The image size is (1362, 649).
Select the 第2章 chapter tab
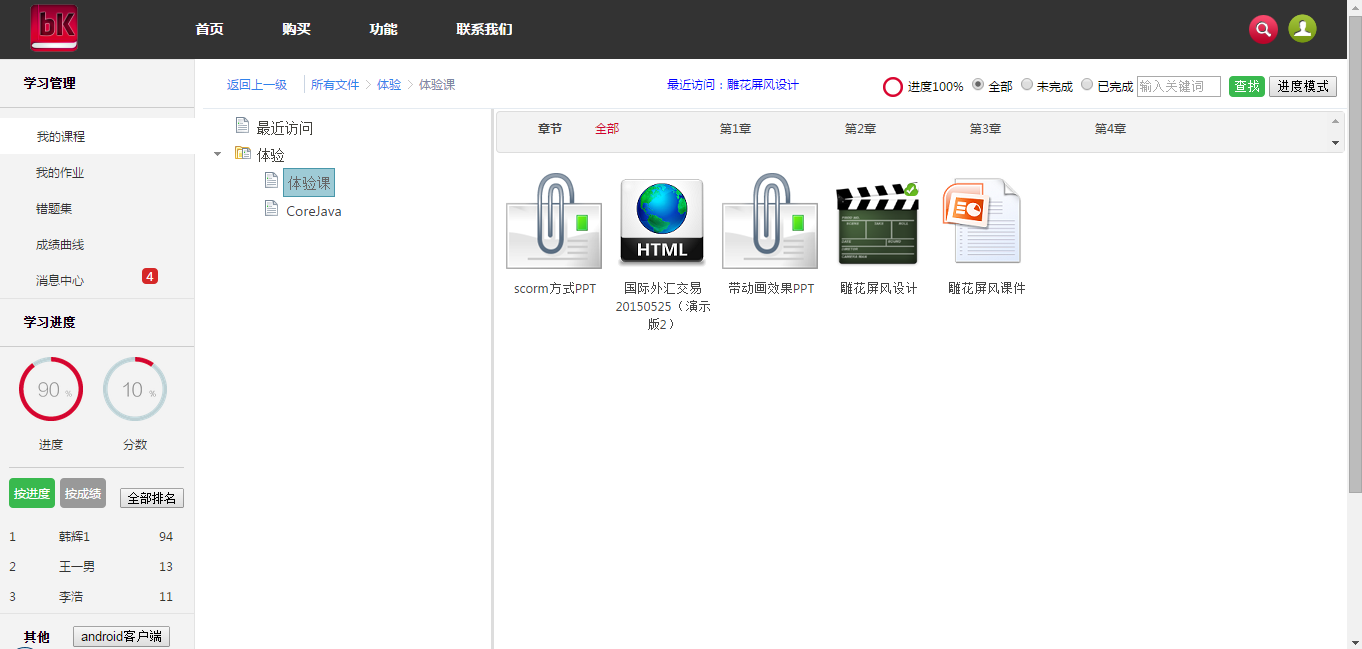(860, 129)
